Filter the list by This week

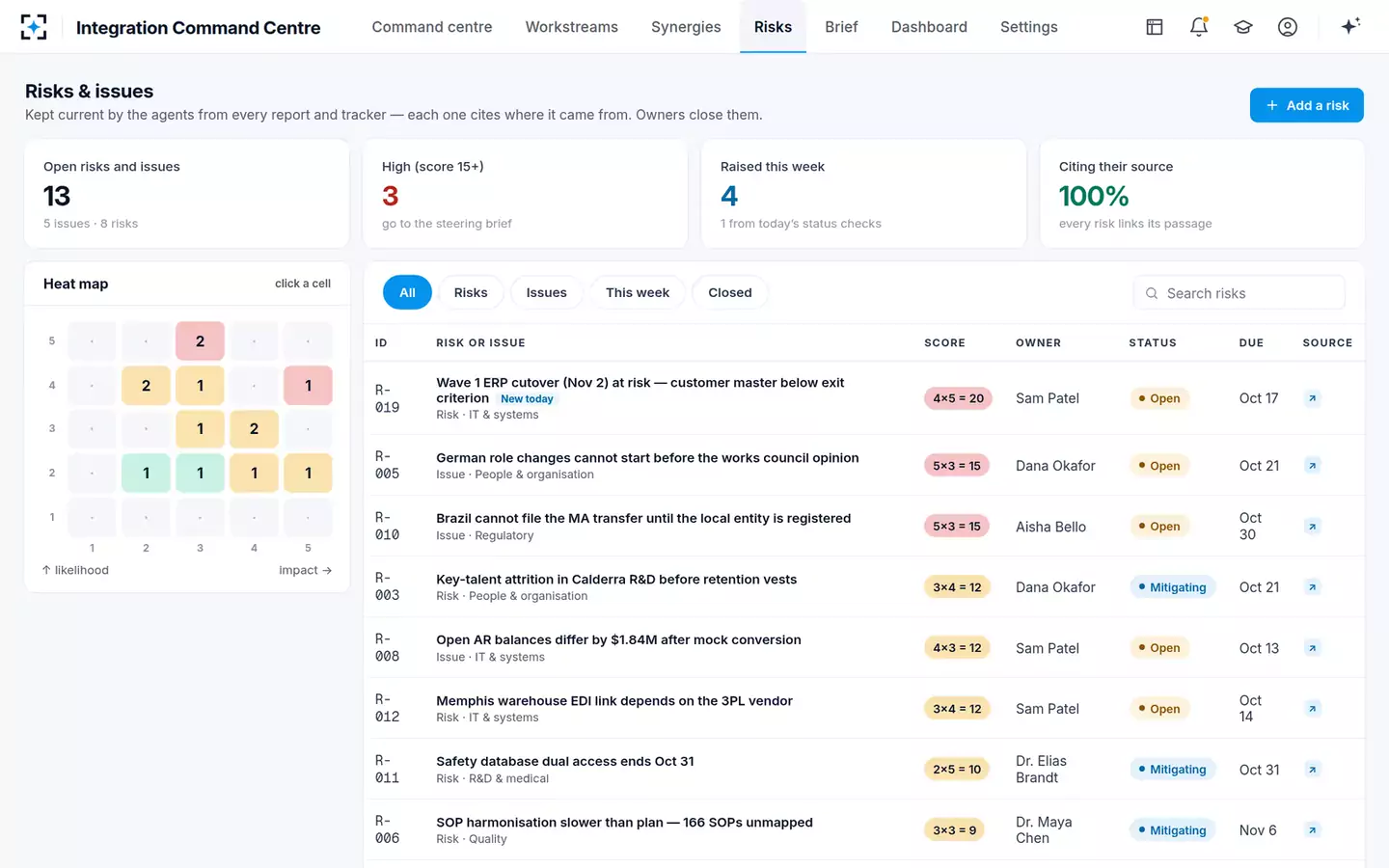click(x=638, y=292)
